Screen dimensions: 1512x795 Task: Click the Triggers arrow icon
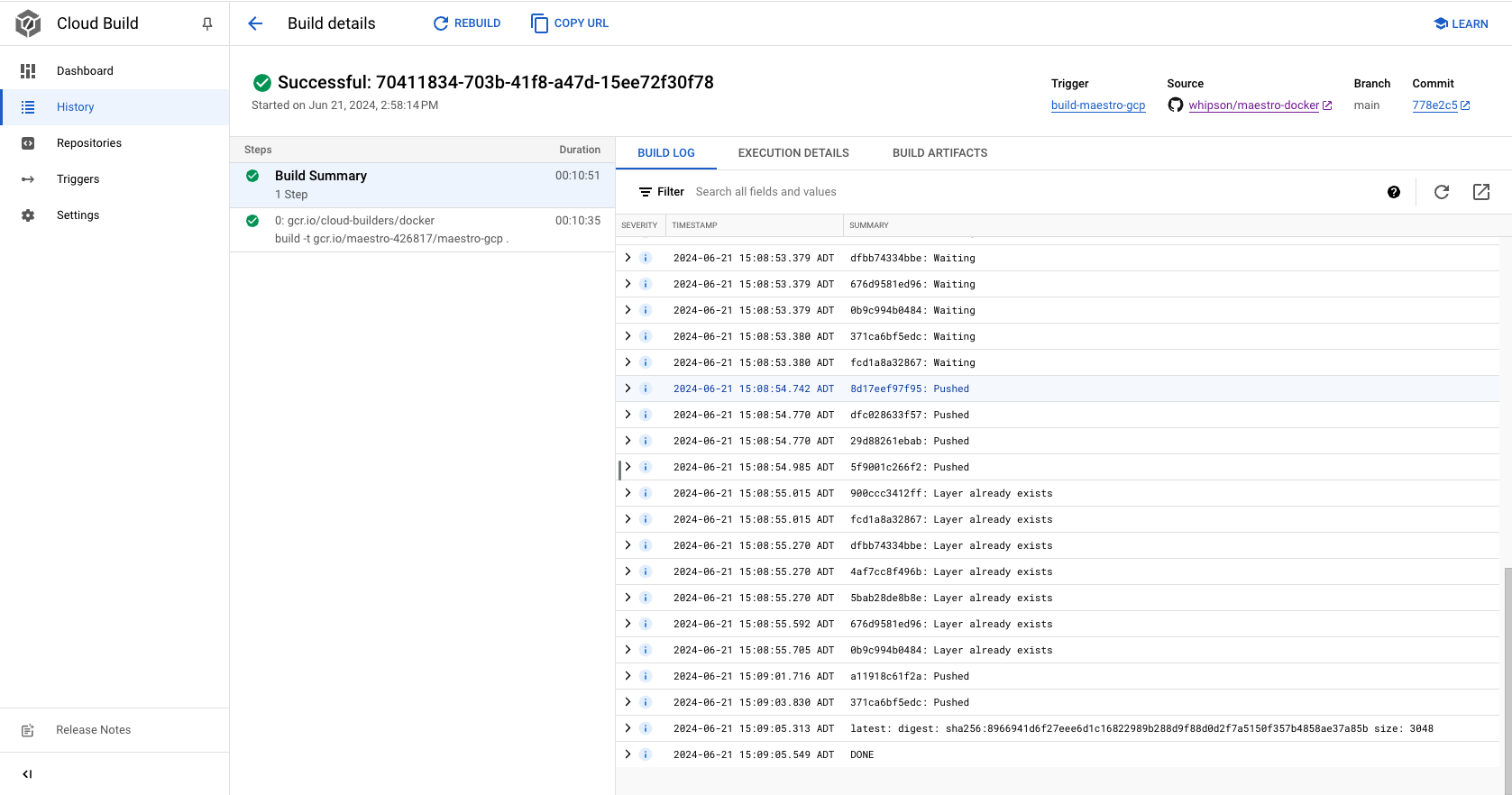[x=28, y=178]
